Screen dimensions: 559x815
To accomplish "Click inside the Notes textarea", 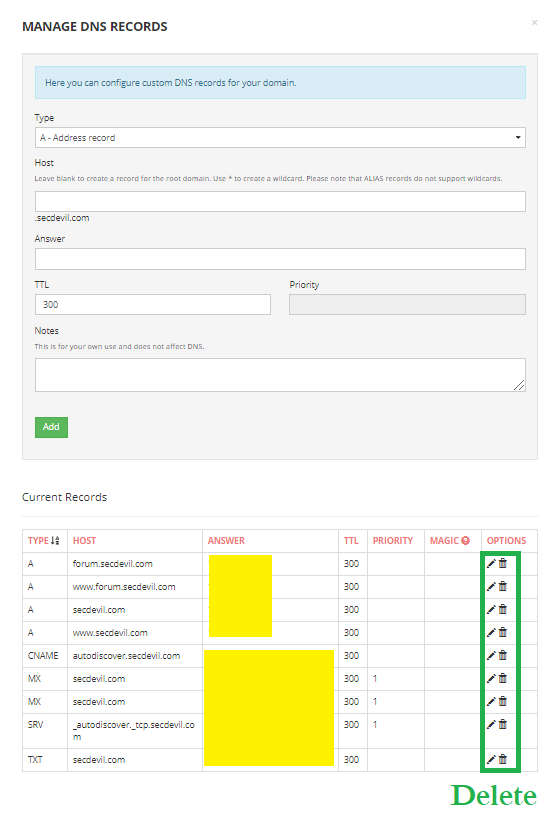I will [x=280, y=375].
